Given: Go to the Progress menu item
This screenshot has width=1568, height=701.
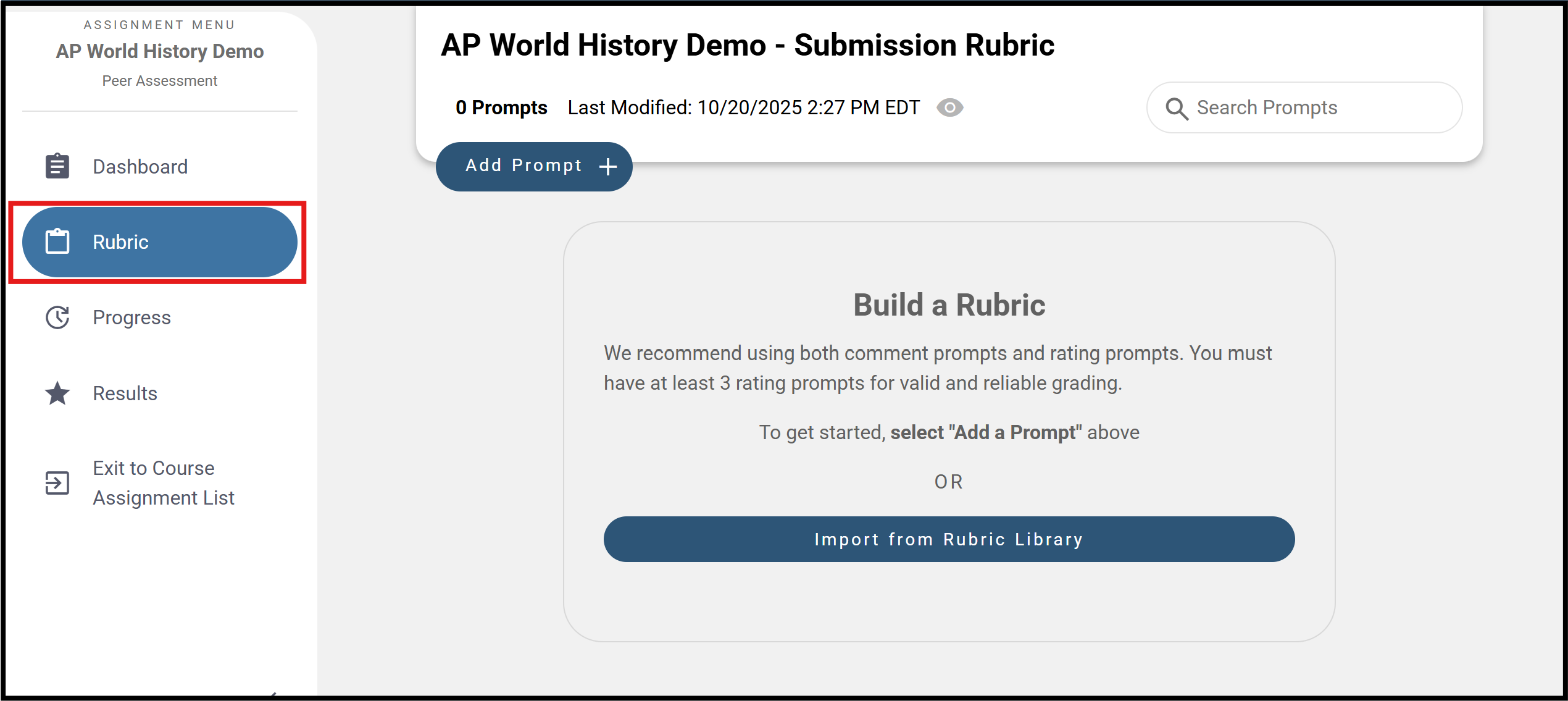Looking at the screenshot, I should 159,317.
